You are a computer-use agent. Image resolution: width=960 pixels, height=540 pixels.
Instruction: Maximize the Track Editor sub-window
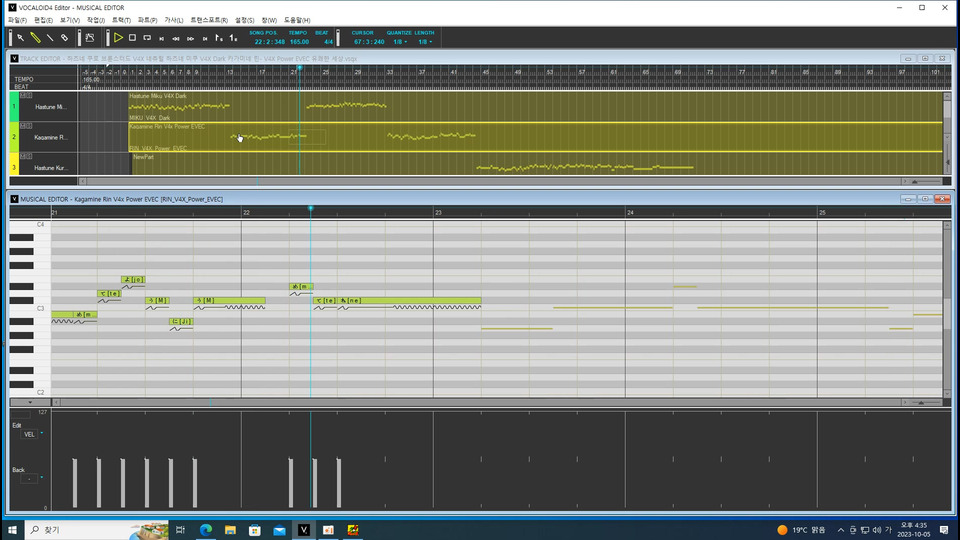(x=925, y=58)
